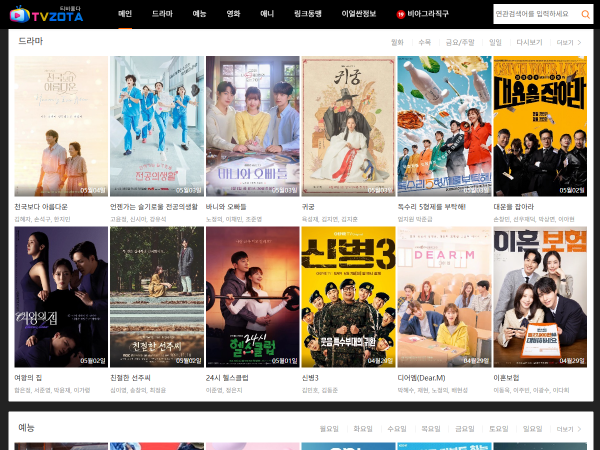Image resolution: width=600 pixels, height=450 pixels.
Task: Click title text 바니와 오빠들
Action: (226, 207)
